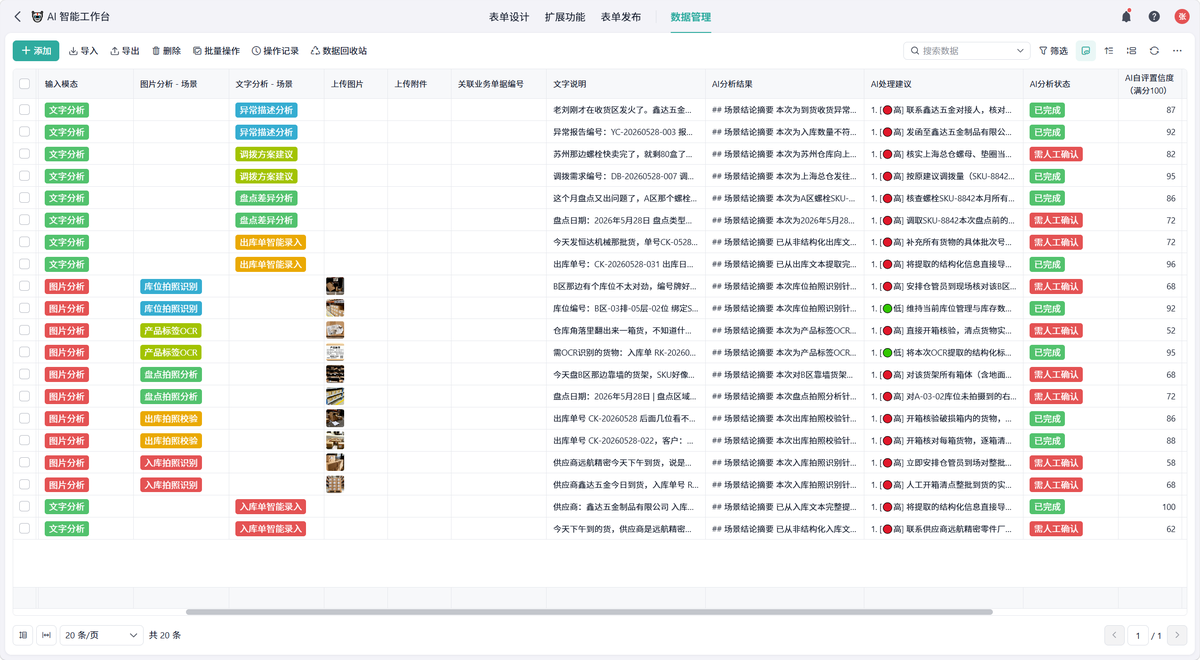The height and width of the screenshot is (660, 1200).
Task: Click the AI 智能工作台 bear logo
Action: tap(37, 17)
